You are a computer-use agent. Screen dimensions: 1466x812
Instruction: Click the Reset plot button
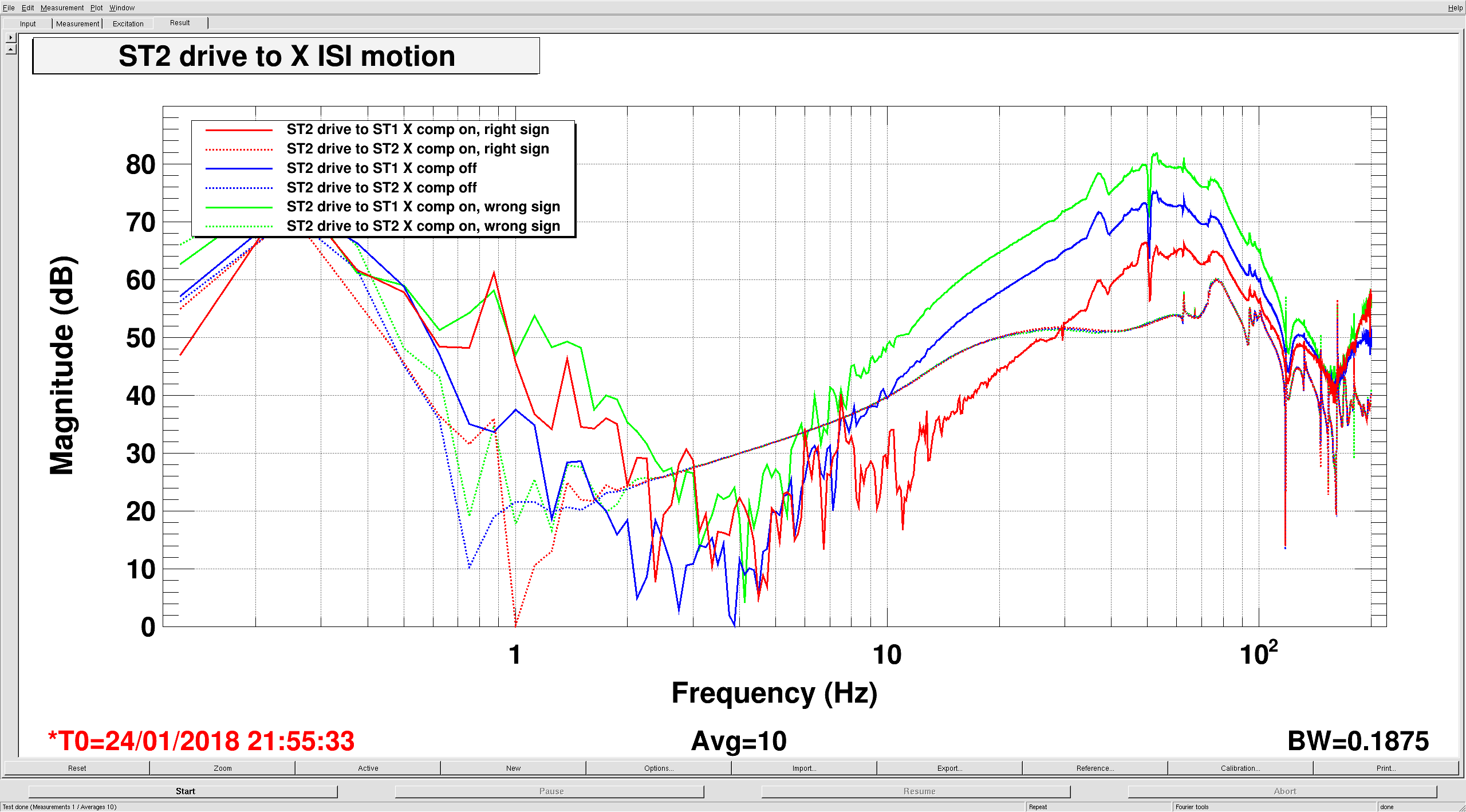point(77,768)
